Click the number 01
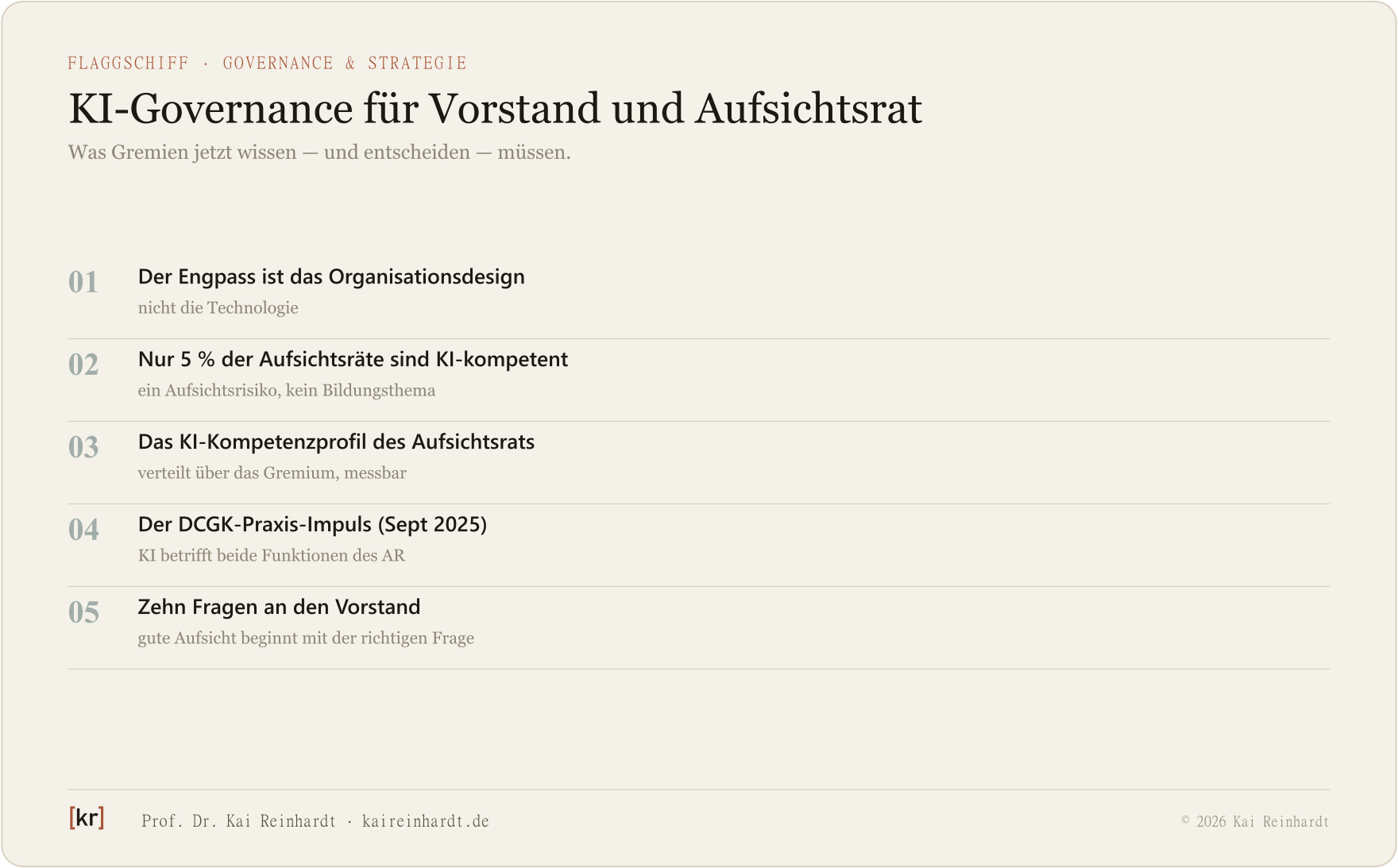Image resolution: width=1398 pixels, height=868 pixels. (83, 282)
